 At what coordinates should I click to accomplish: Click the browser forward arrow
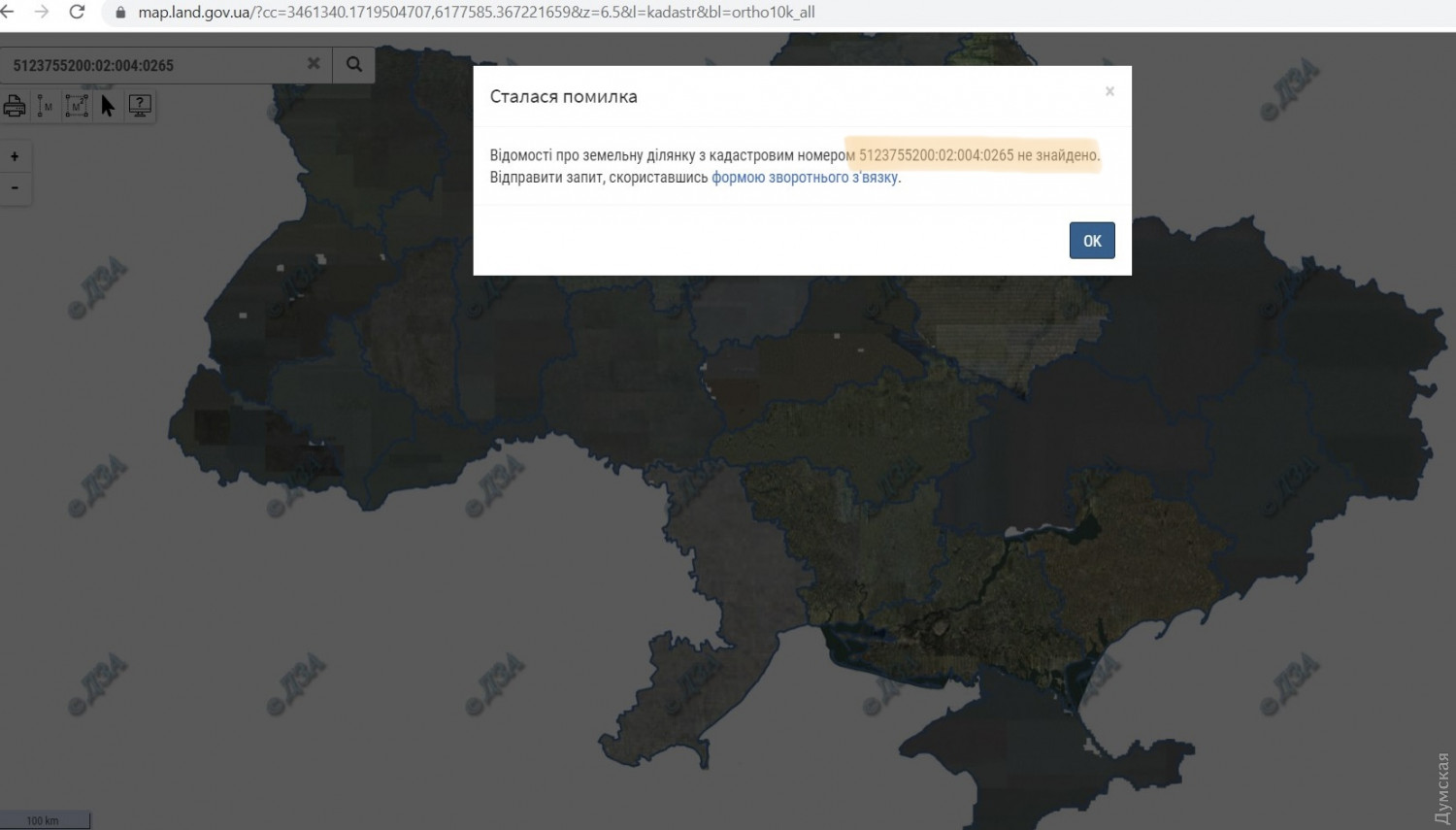click(42, 13)
